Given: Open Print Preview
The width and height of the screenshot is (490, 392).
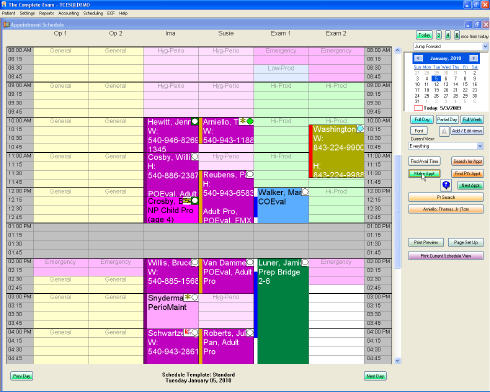Looking at the screenshot, I should click(426, 242).
